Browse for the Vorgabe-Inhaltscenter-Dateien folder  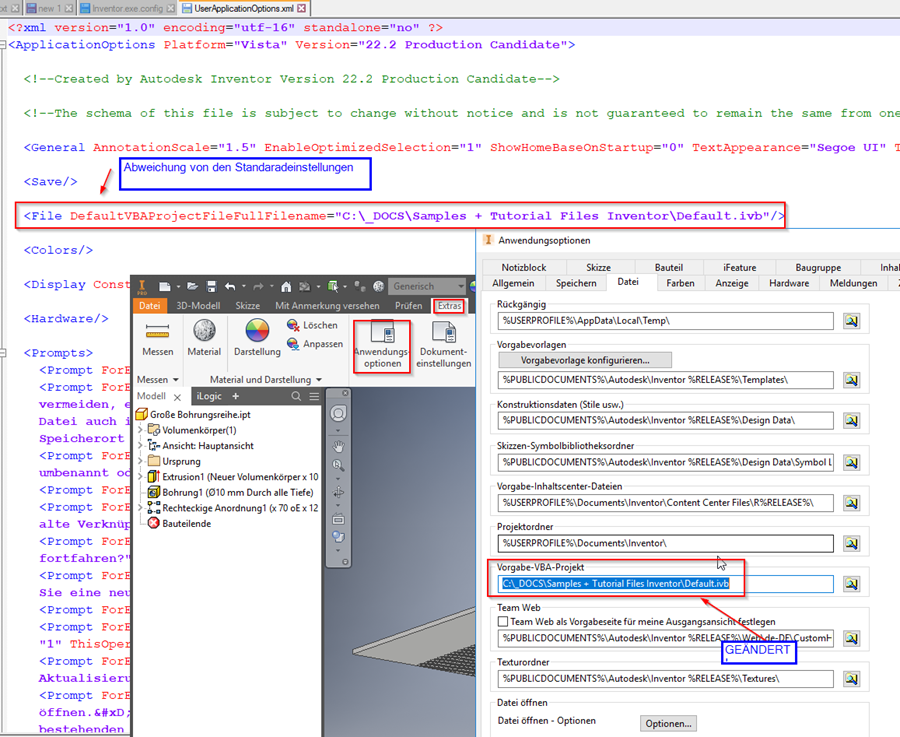point(851,503)
